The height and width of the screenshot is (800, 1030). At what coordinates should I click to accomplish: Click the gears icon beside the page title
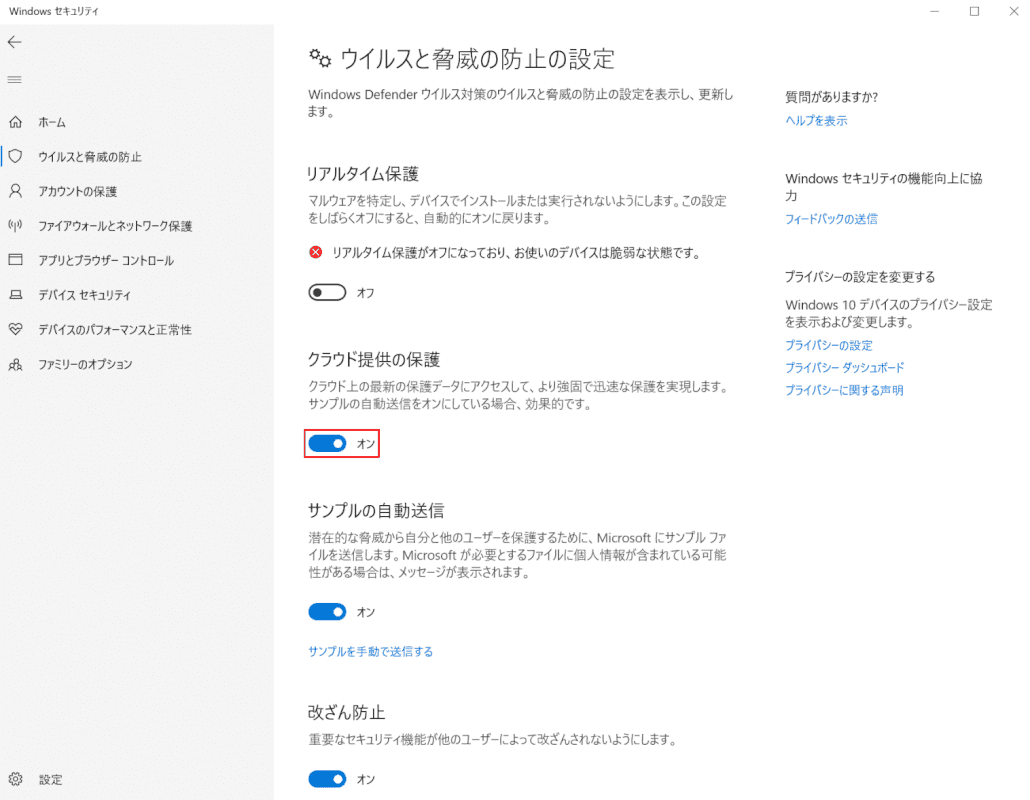(x=320, y=58)
